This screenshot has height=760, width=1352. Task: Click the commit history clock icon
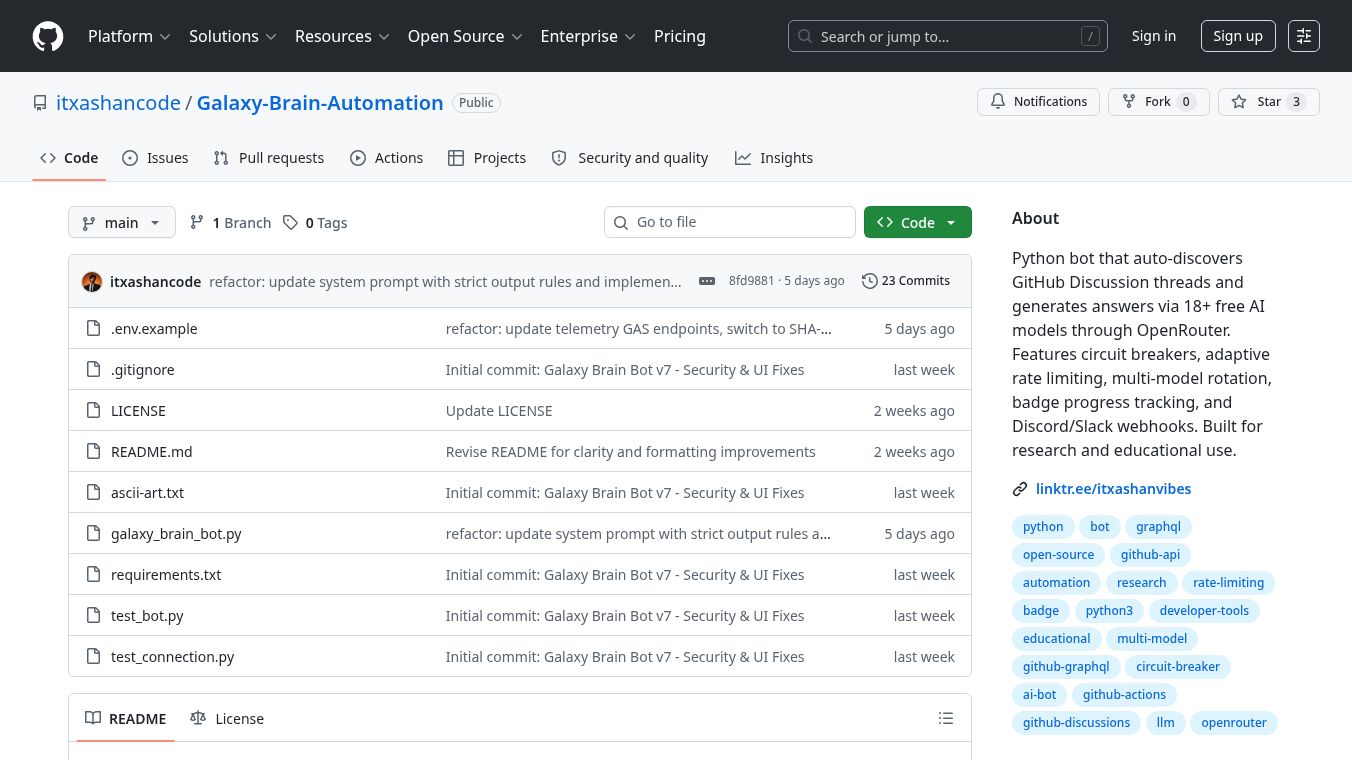pyautogui.click(x=869, y=281)
